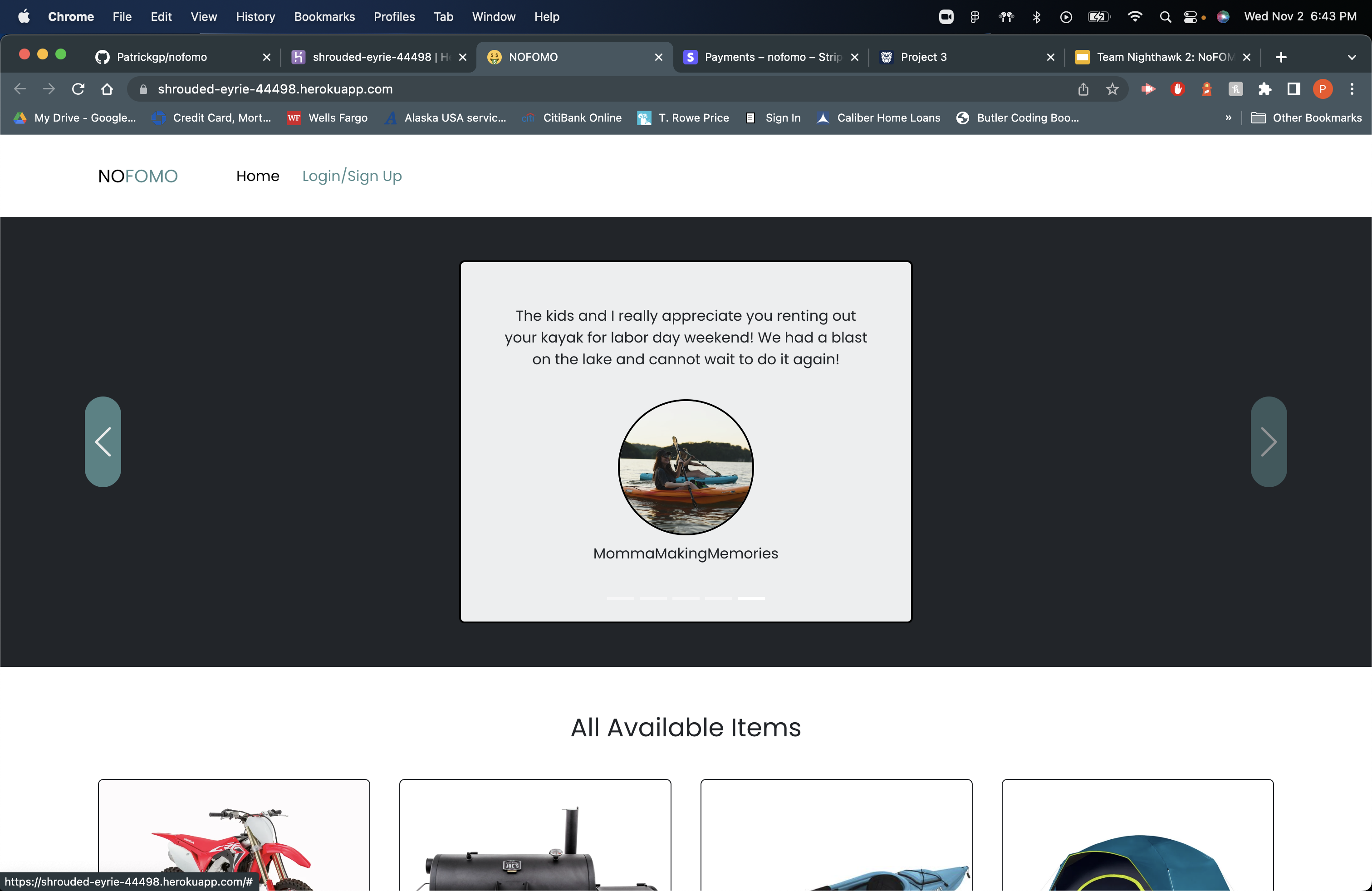Screen dimensions: 1372x891
Task: Toggle Bluetooth from the menu bar
Action: [1036, 17]
